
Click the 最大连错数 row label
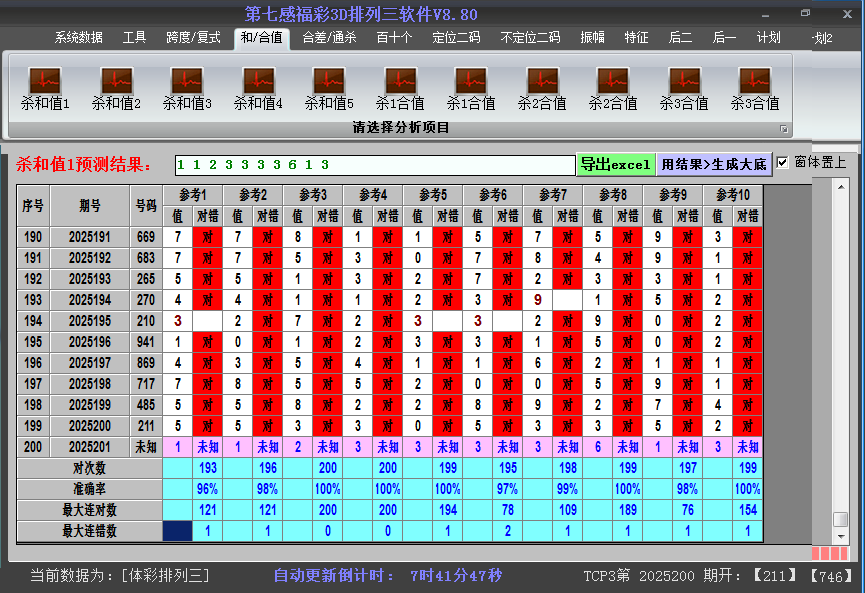(x=89, y=531)
